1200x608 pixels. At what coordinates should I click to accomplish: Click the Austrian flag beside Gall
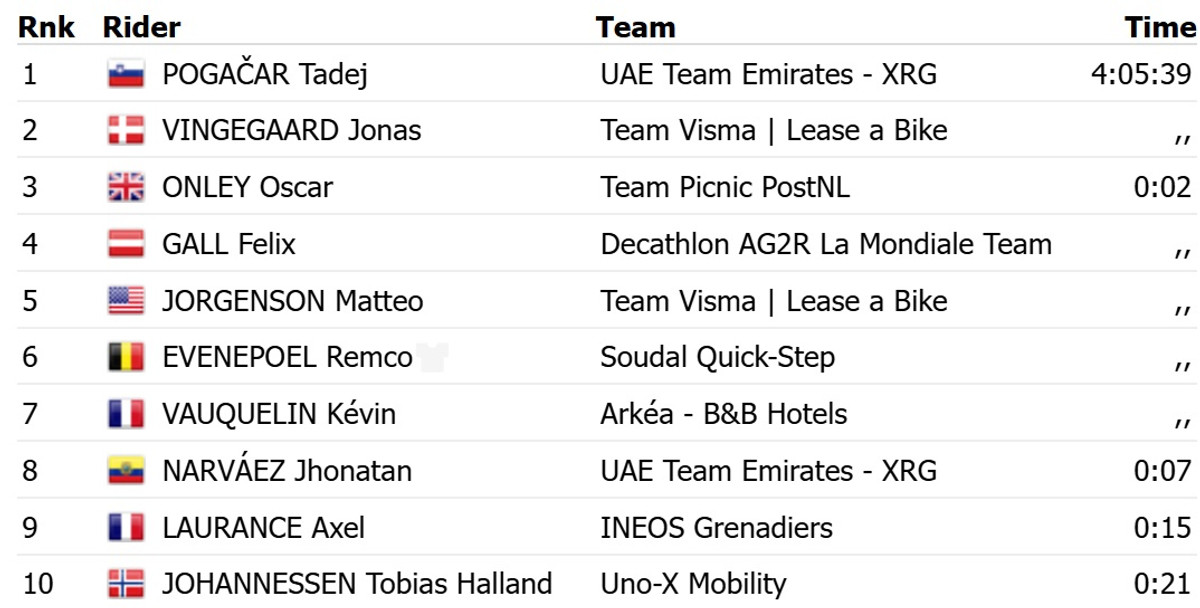pyautogui.click(x=126, y=244)
